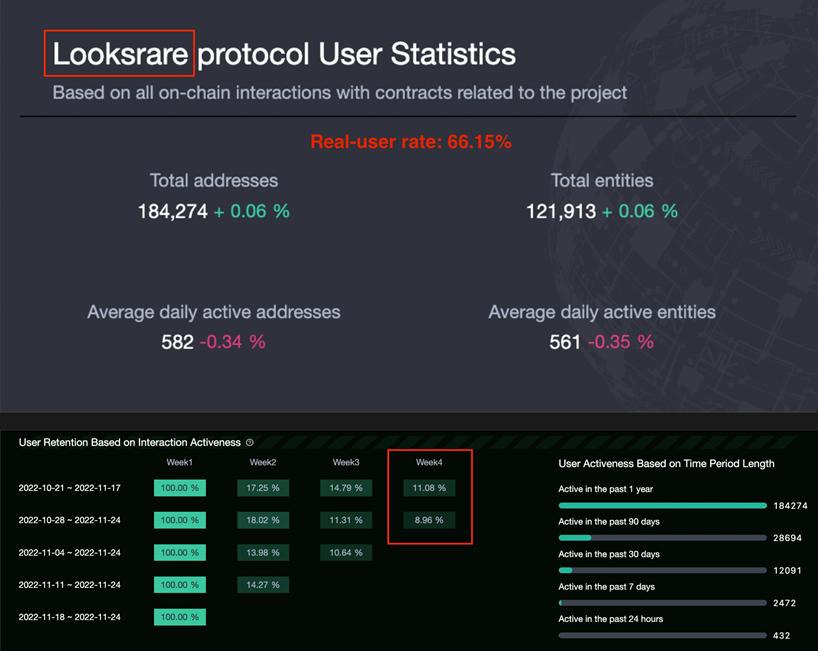Select the Week2 column header

pos(263,462)
